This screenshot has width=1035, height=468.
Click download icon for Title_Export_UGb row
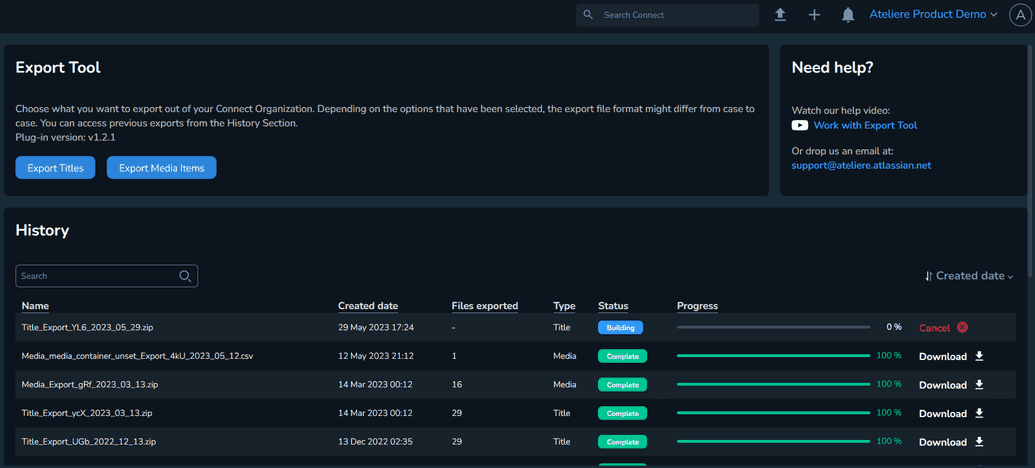(980, 442)
